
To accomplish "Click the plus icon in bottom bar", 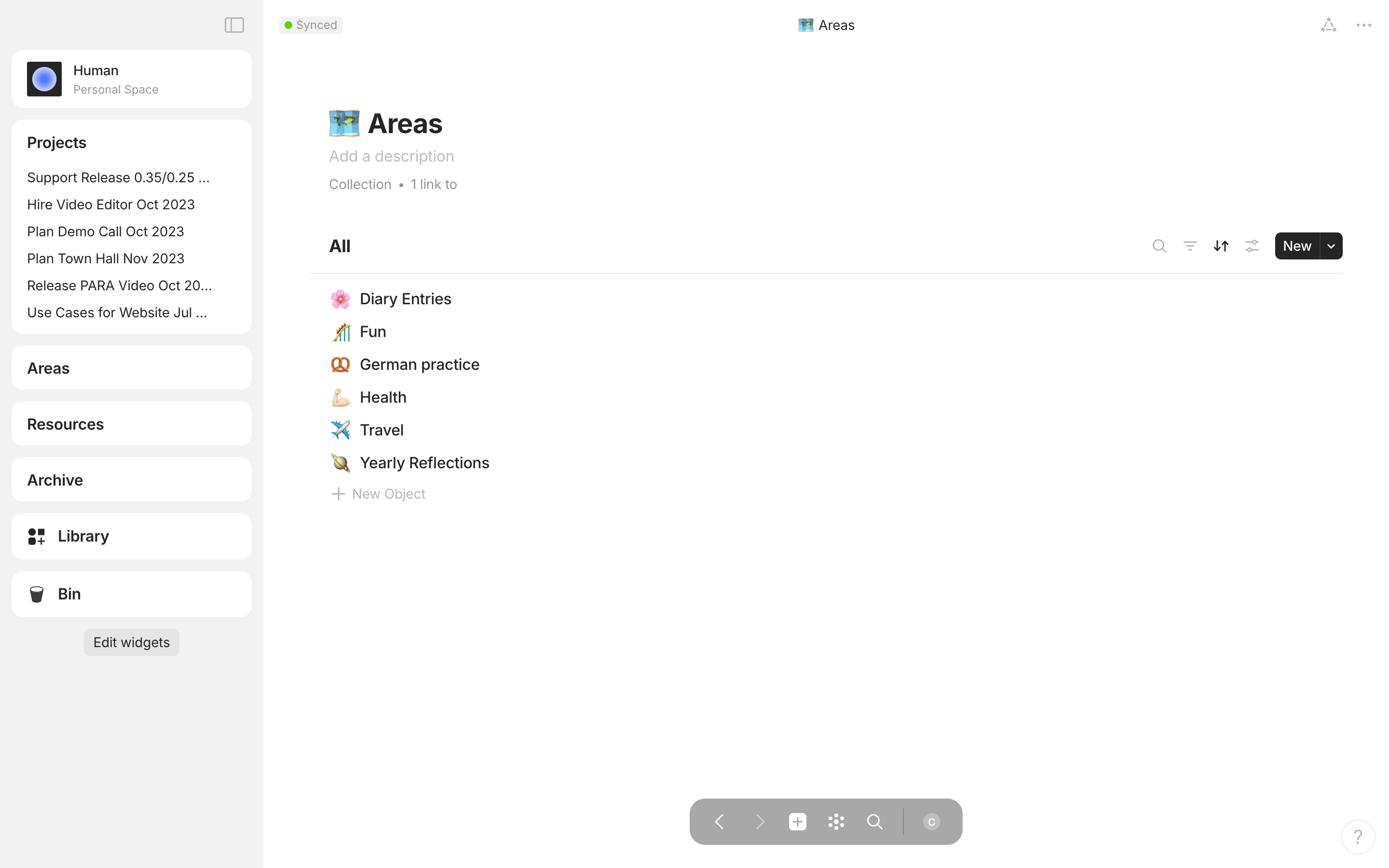I will (797, 822).
